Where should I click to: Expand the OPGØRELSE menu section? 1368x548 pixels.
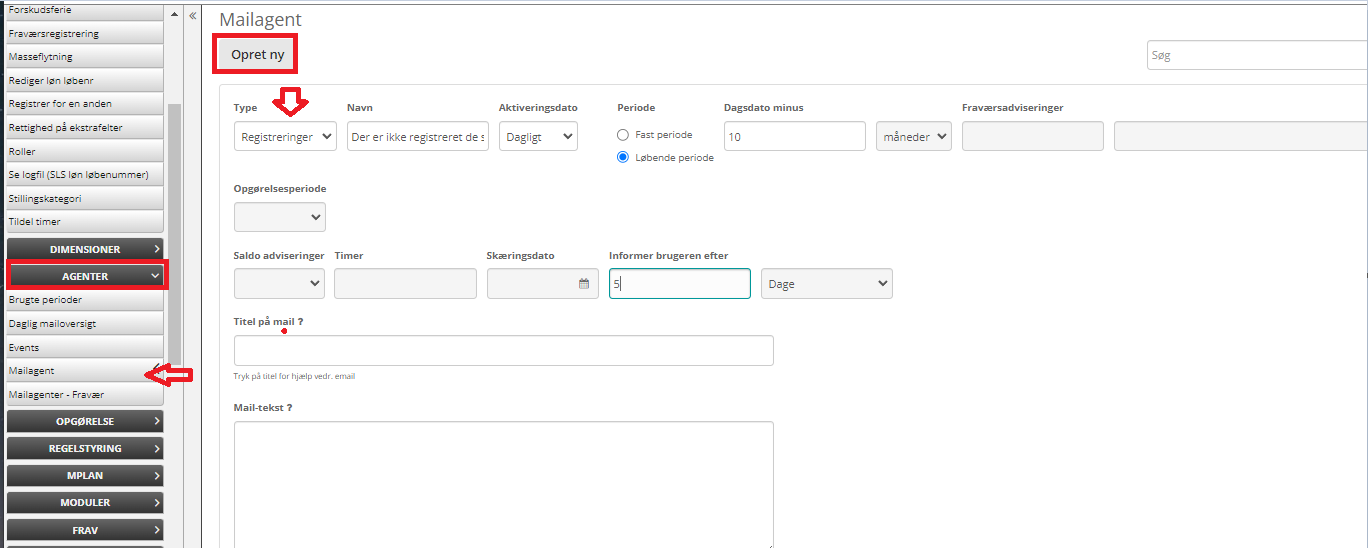pyautogui.click(x=85, y=422)
